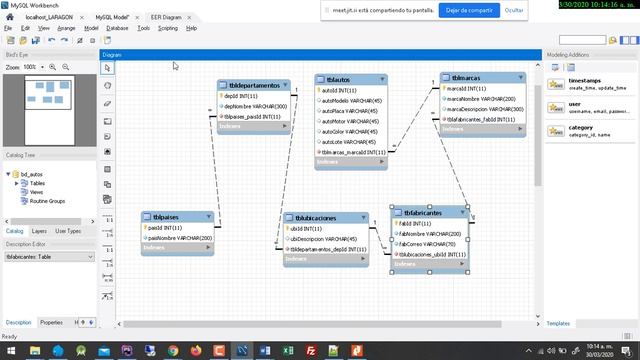Select the hand pan tool
This screenshot has width=640, height=360.
point(107,86)
